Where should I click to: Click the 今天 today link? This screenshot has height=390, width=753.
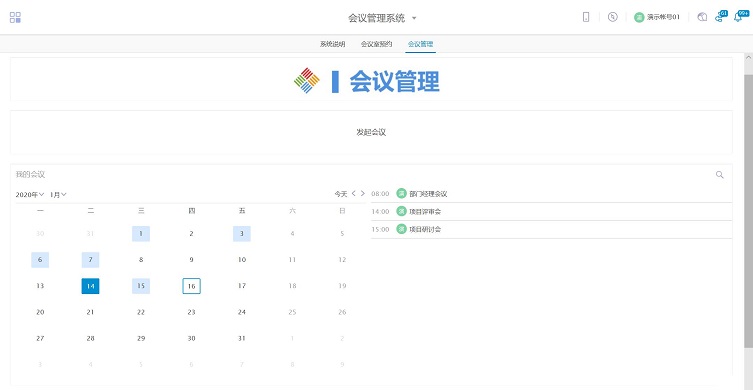(341, 194)
